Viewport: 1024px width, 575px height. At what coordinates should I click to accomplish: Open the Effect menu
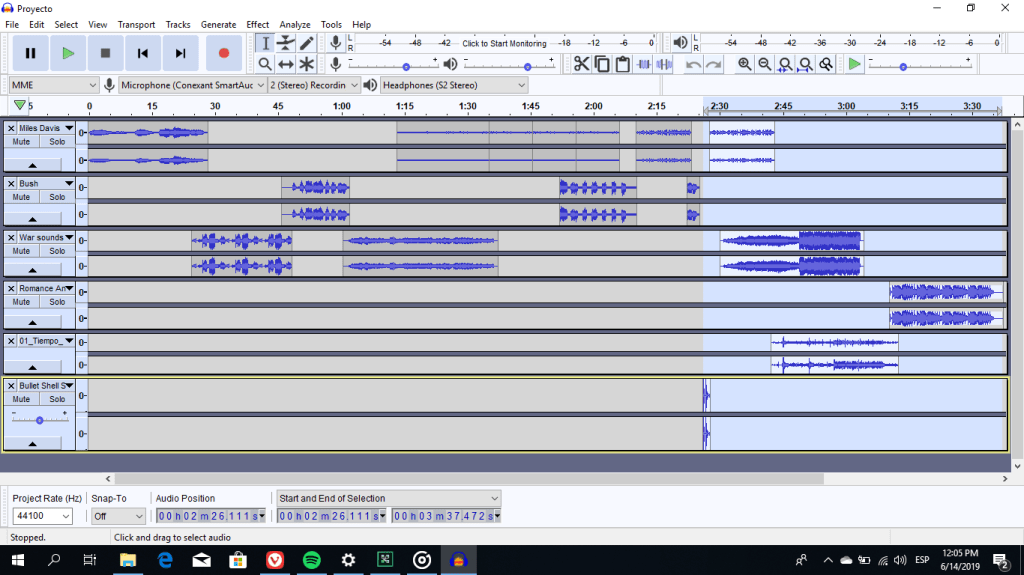257,24
